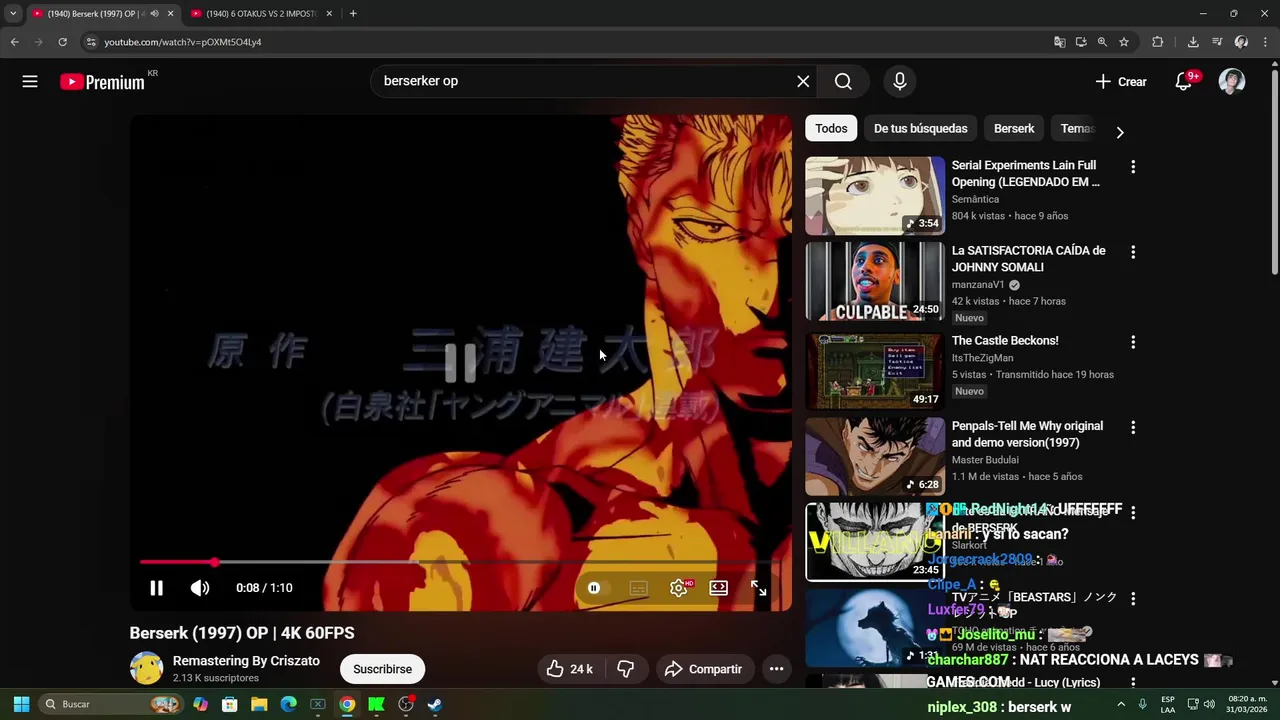
Task: Open The Castle Beckons! video thumbnail
Action: pos(875,371)
